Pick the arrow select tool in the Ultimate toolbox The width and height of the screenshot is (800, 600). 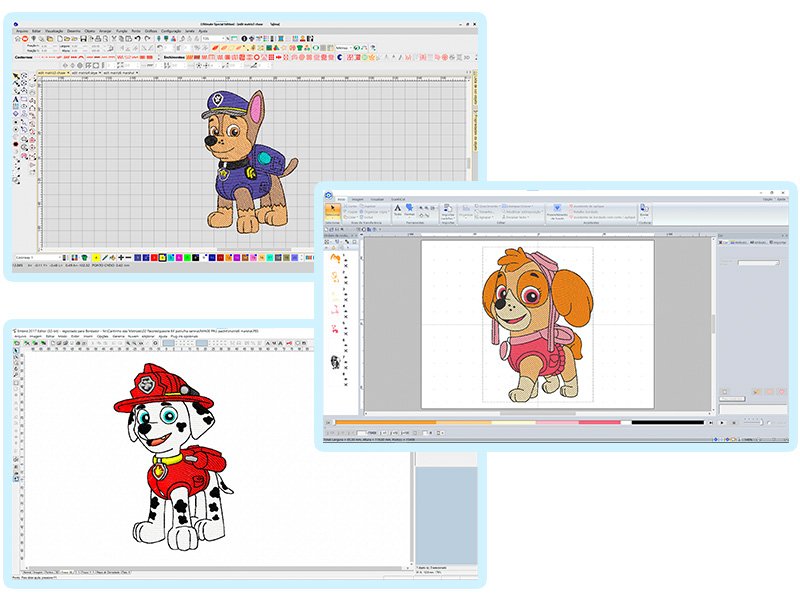16,77
